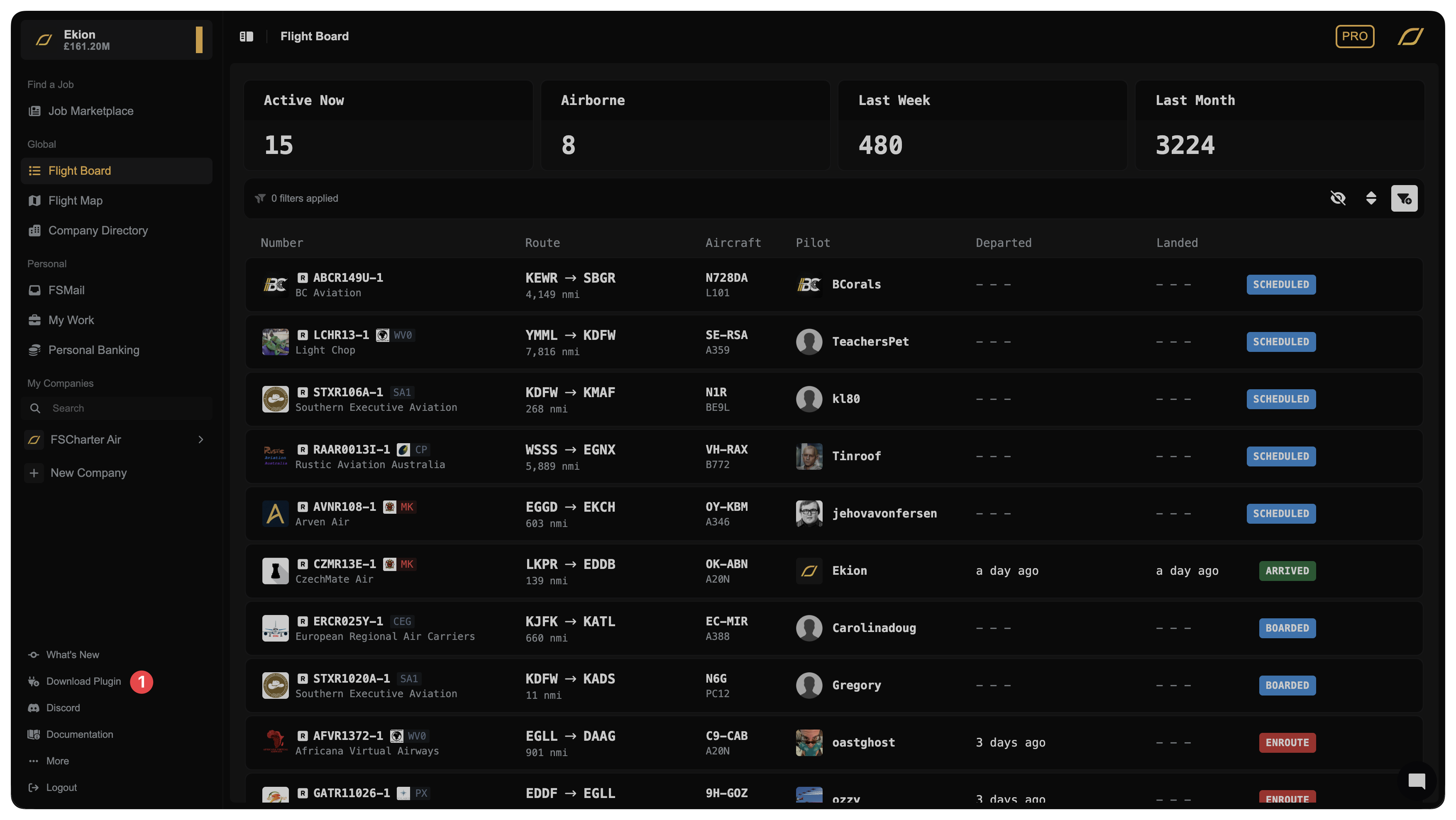Click the BC Aviation company logo
This screenshot has width=1456, height=820.
tap(275, 285)
